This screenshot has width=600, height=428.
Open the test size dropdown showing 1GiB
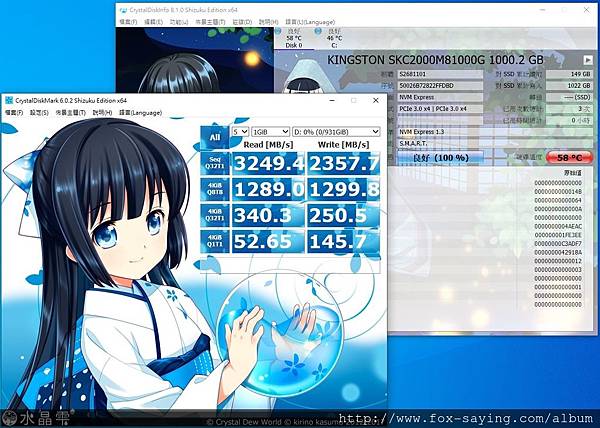pyautogui.click(x=270, y=132)
